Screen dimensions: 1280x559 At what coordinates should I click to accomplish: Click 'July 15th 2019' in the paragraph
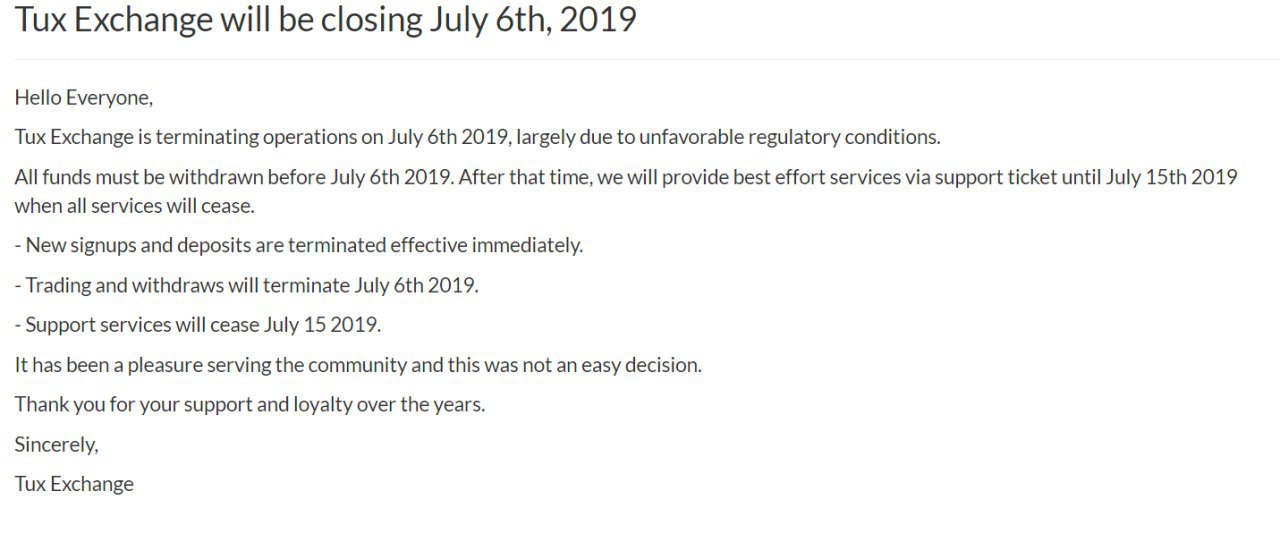(1172, 178)
